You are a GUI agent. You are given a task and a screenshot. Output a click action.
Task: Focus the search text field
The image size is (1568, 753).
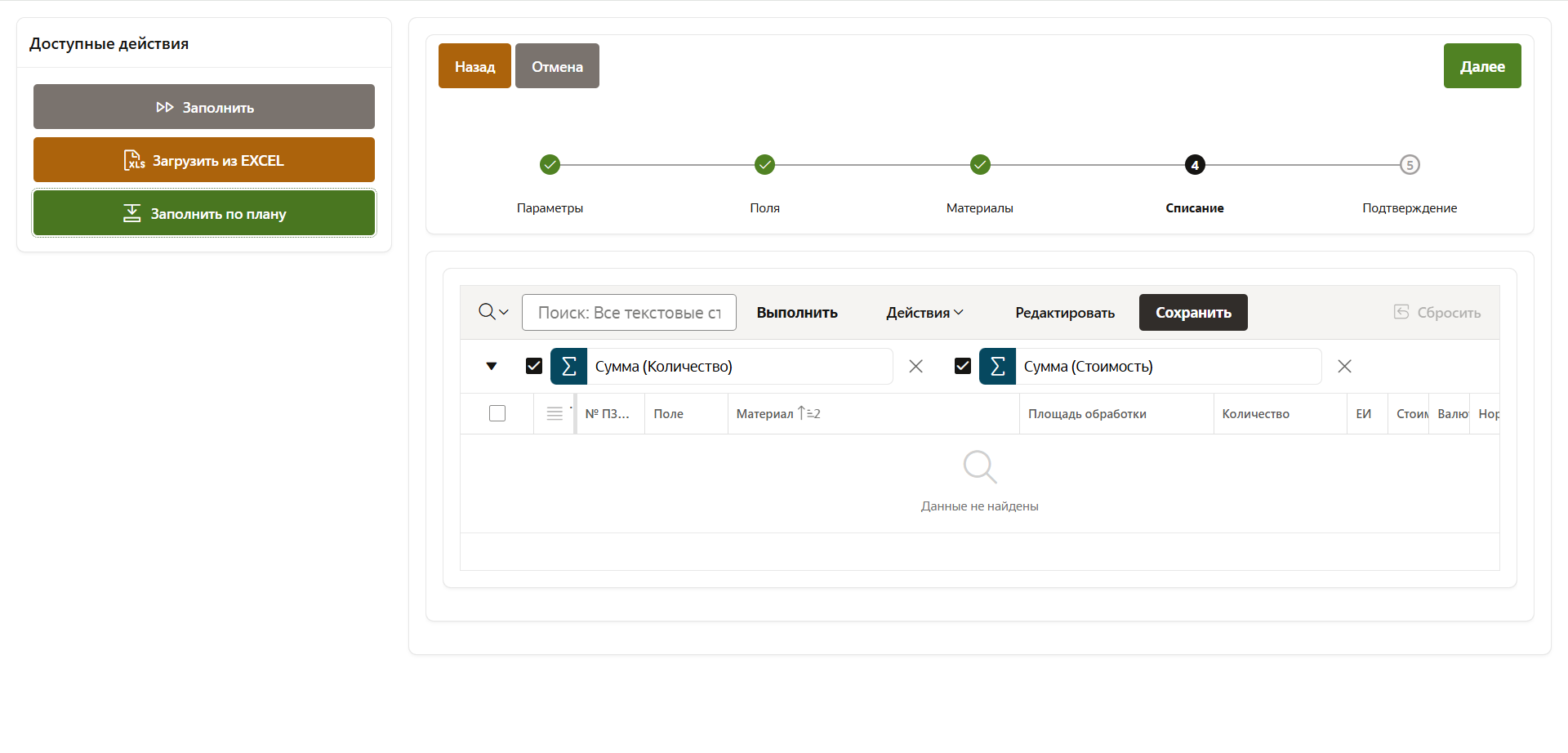point(629,313)
